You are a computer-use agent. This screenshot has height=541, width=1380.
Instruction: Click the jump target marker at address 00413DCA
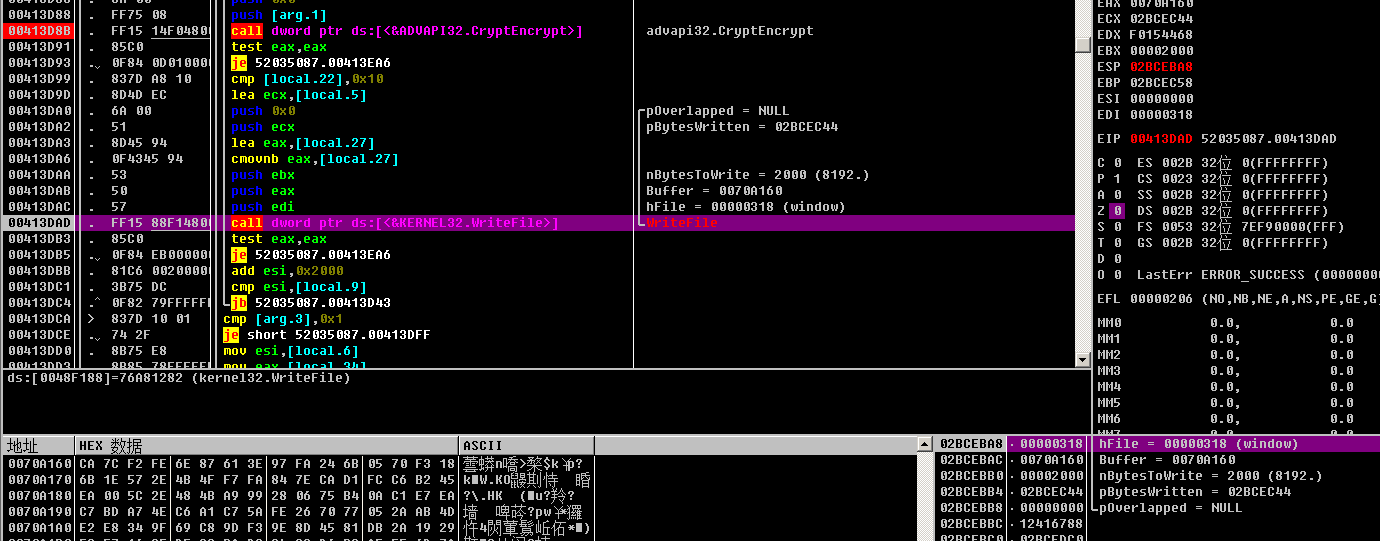click(91, 319)
